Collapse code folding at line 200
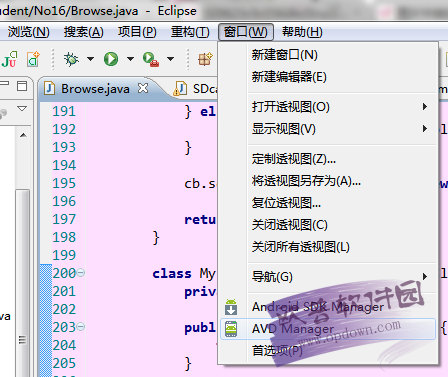 click(81, 273)
